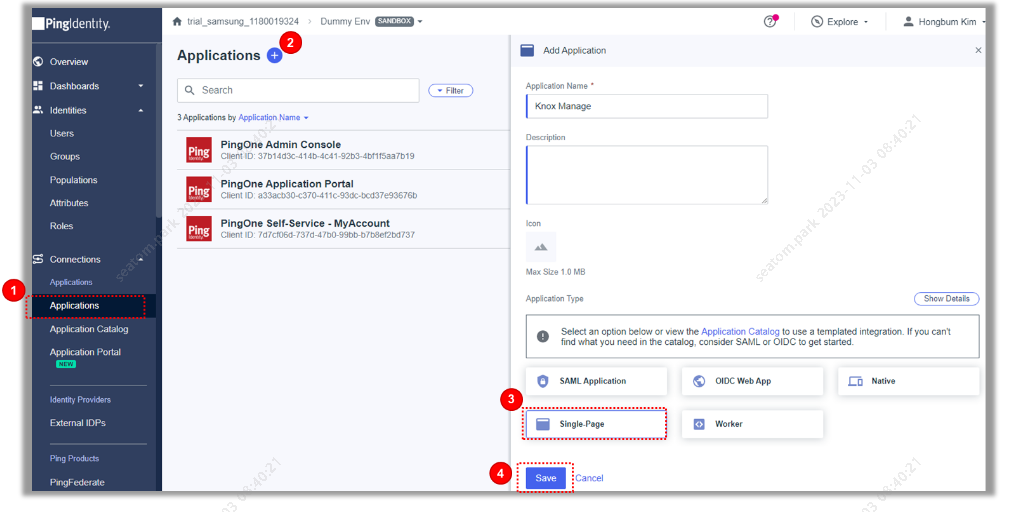Open Application Catalog in the sidebar
Viewport: 1009px width, 512px height.
89,329
